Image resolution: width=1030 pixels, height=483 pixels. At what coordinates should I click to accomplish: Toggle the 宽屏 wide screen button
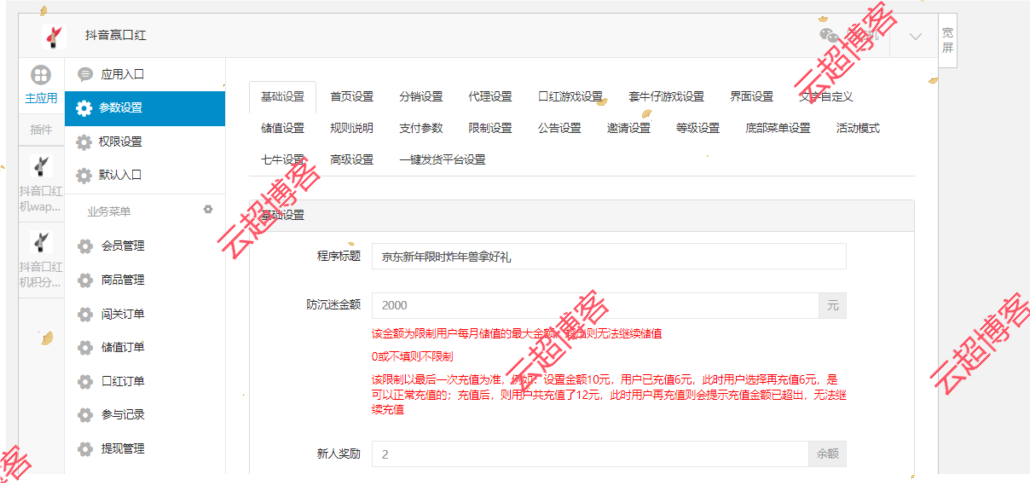(947, 40)
